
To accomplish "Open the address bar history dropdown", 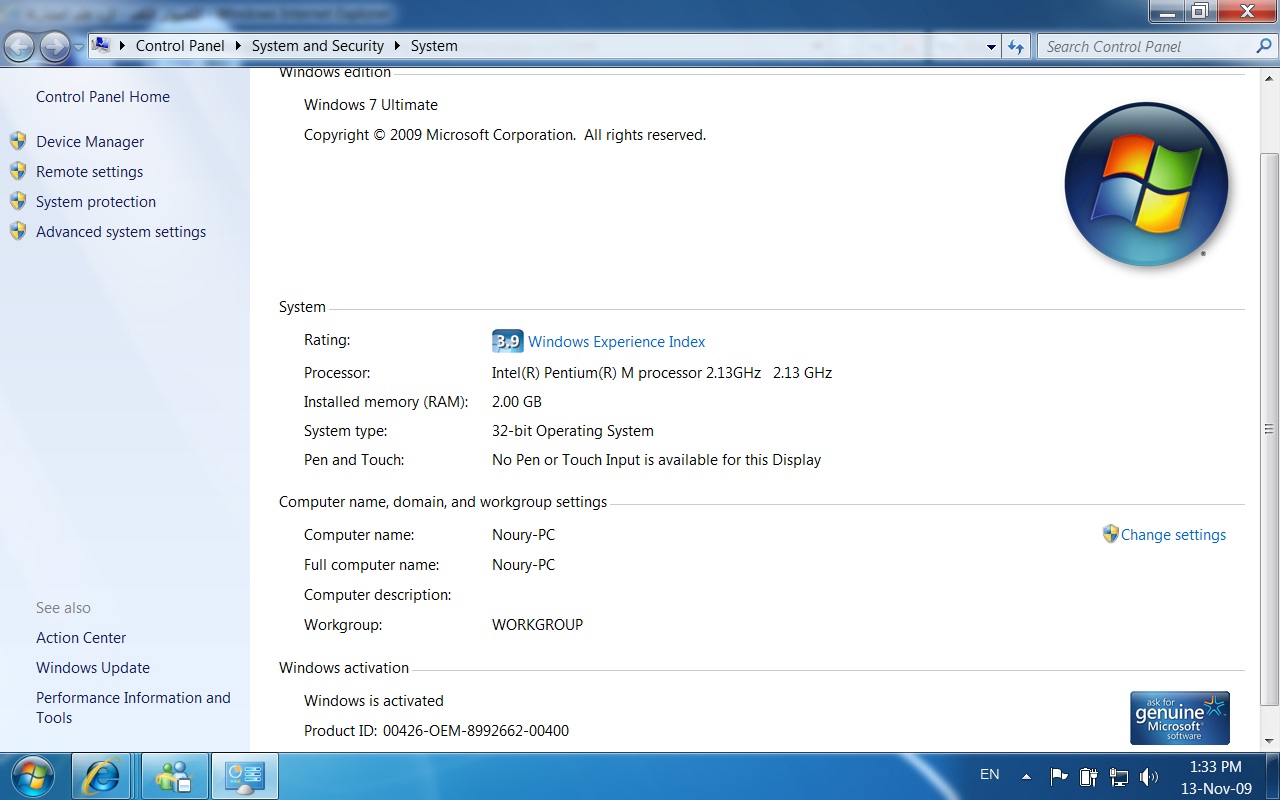I will tap(991, 46).
